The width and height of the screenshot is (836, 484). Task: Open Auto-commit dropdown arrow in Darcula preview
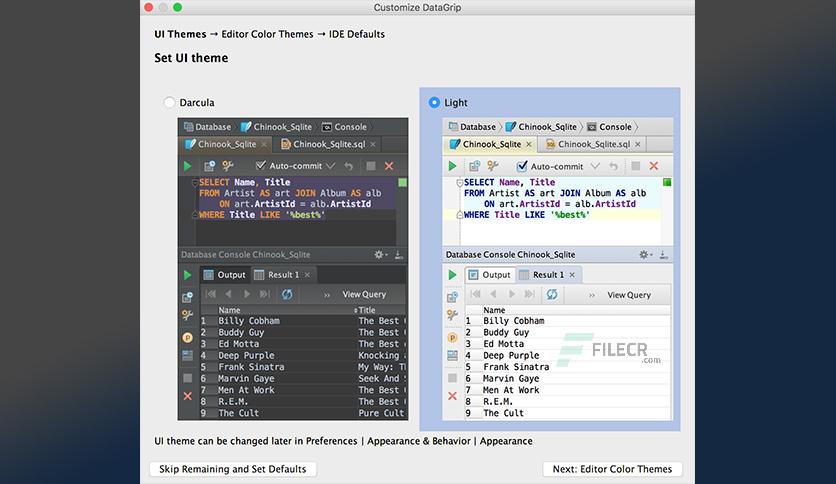[331, 166]
